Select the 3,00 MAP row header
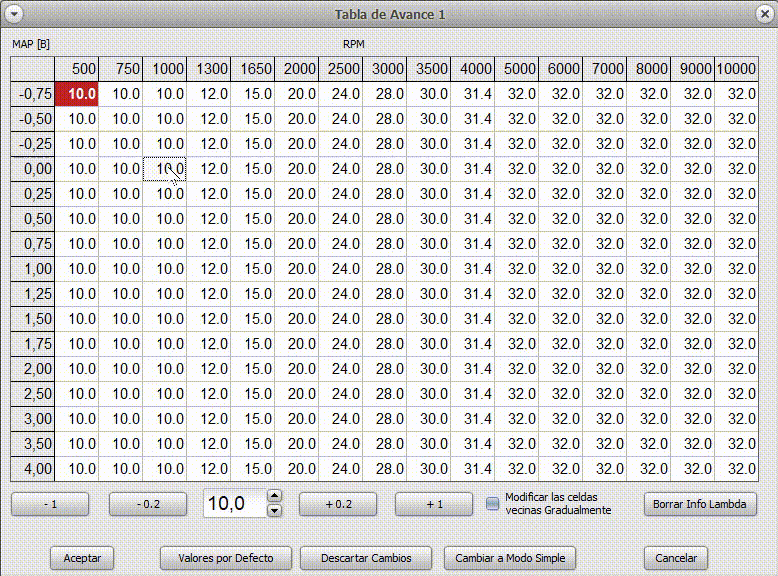Viewport: 778px width, 576px height. (x=33, y=419)
